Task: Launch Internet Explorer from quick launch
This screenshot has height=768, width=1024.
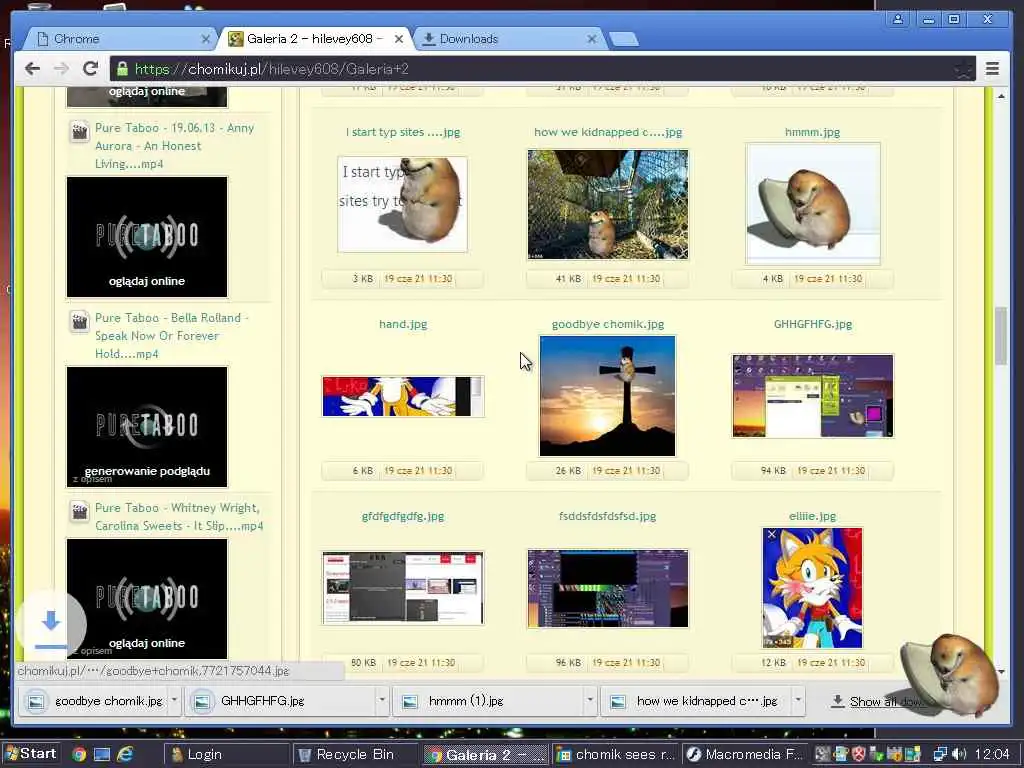Action: (x=125, y=754)
